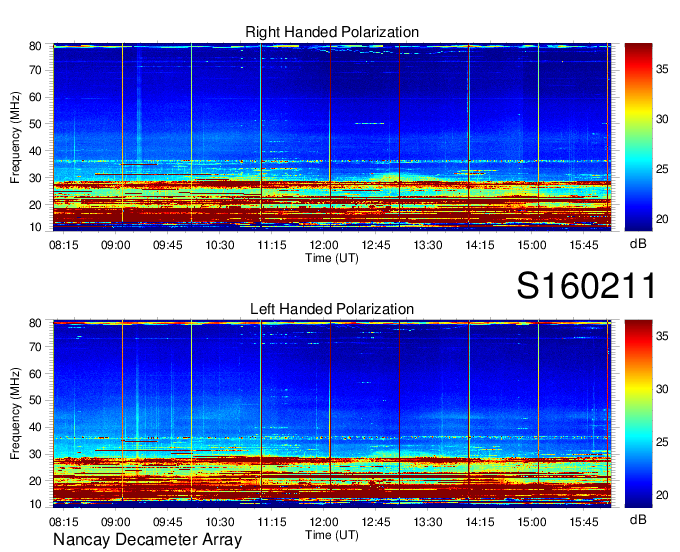Select the S160211 observation label
This screenshot has height=552, width=680.
(x=586, y=285)
